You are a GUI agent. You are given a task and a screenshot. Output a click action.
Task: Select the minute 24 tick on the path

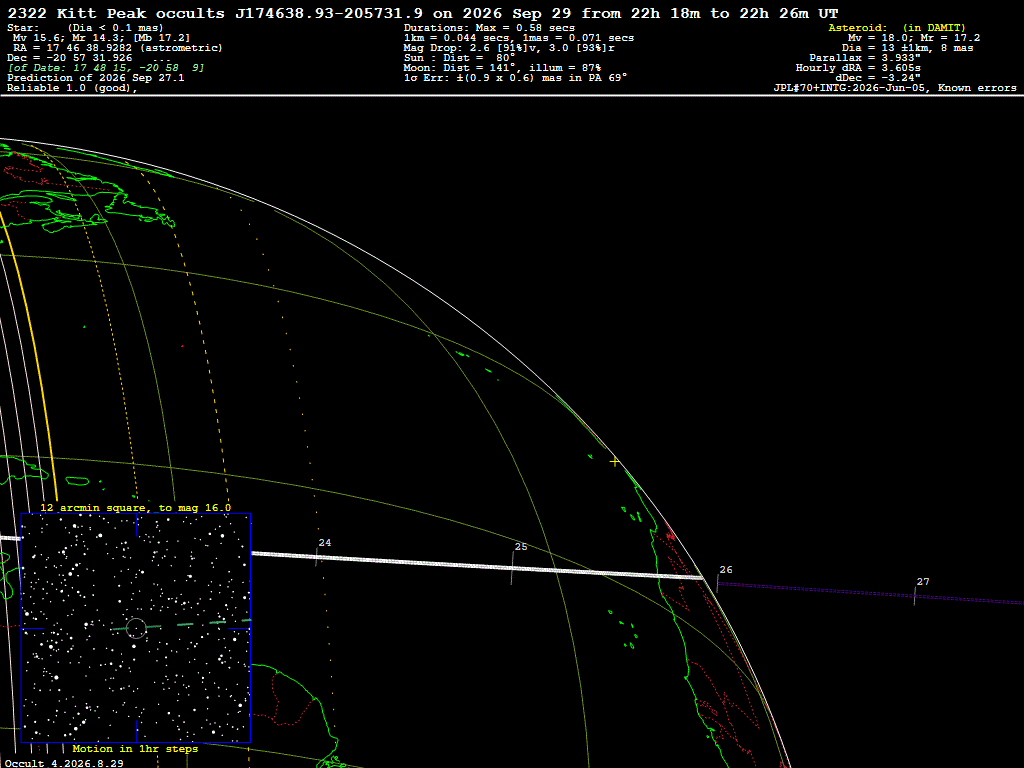[317, 556]
